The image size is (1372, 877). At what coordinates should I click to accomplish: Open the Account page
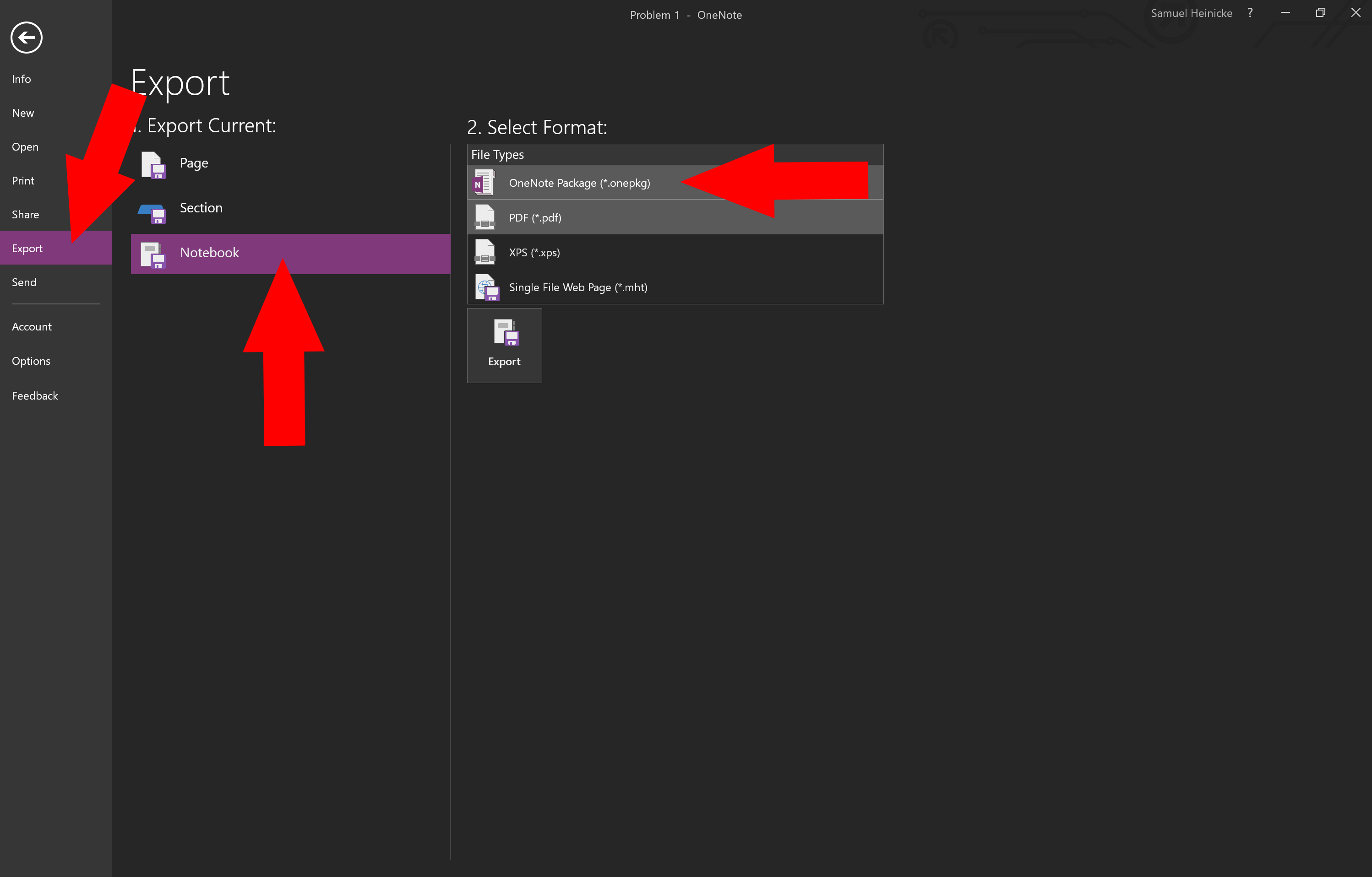click(32, 327)
